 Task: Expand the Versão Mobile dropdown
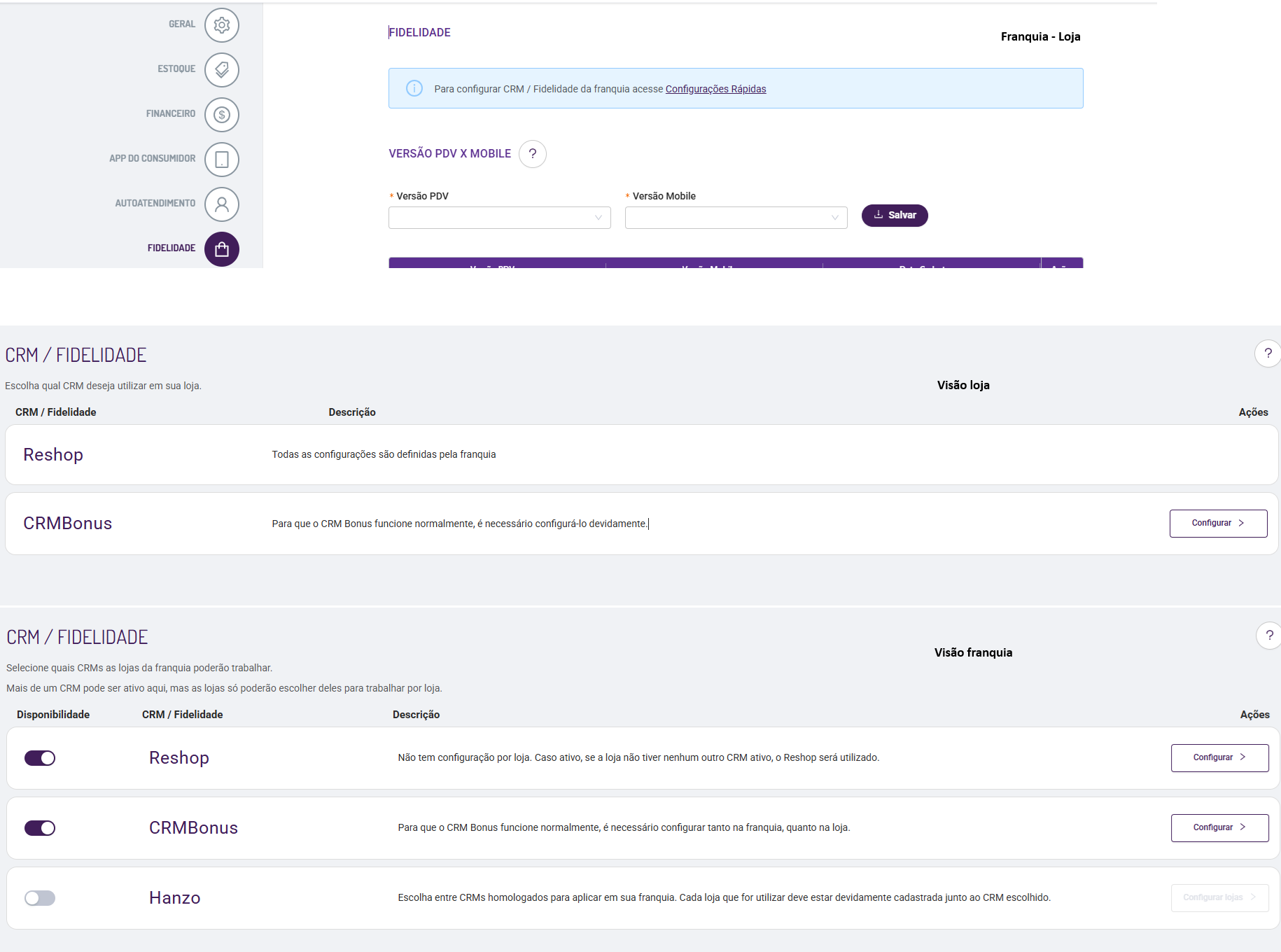(736, 218)
